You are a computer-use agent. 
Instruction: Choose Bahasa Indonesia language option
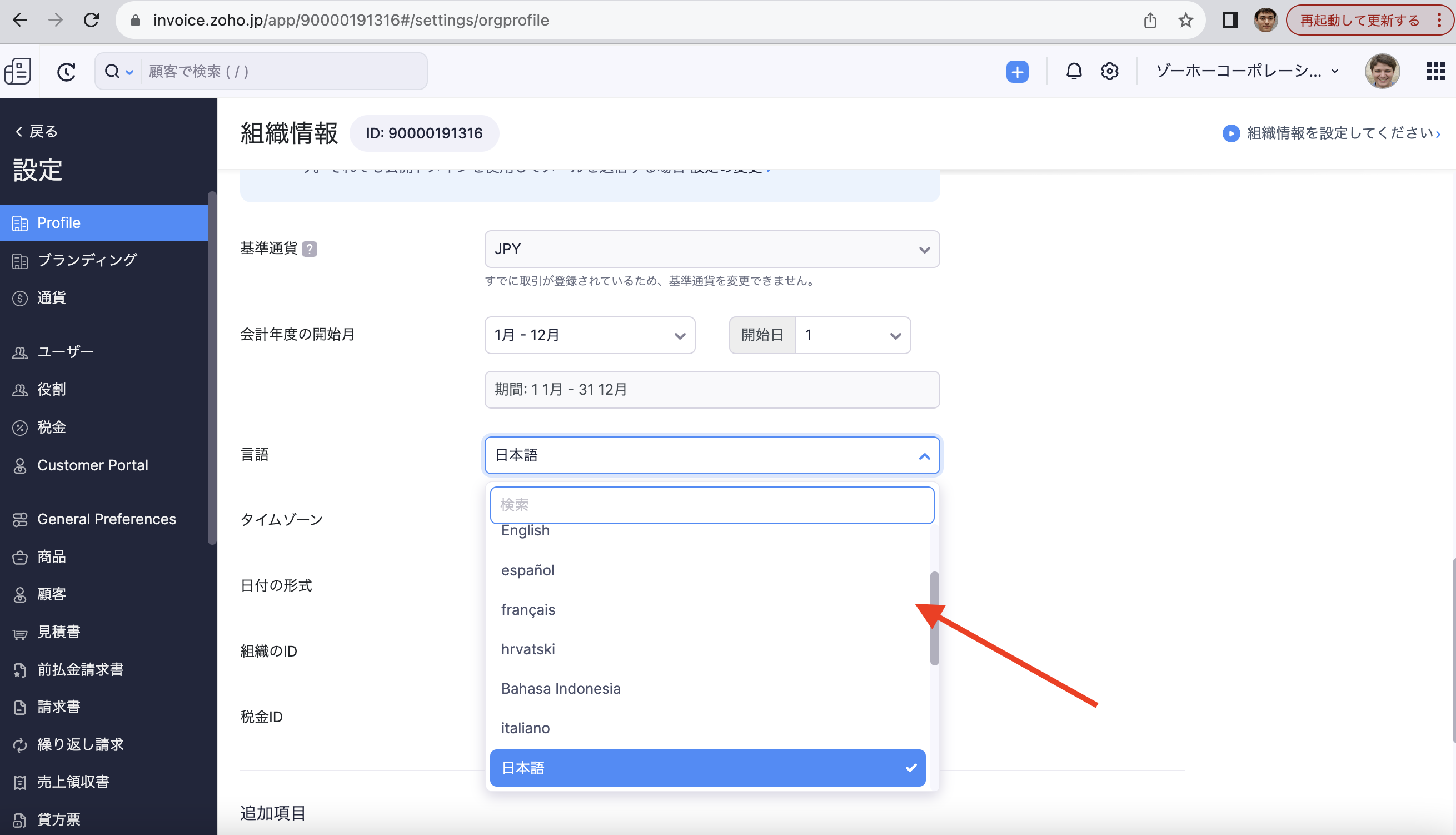[560, 688]
